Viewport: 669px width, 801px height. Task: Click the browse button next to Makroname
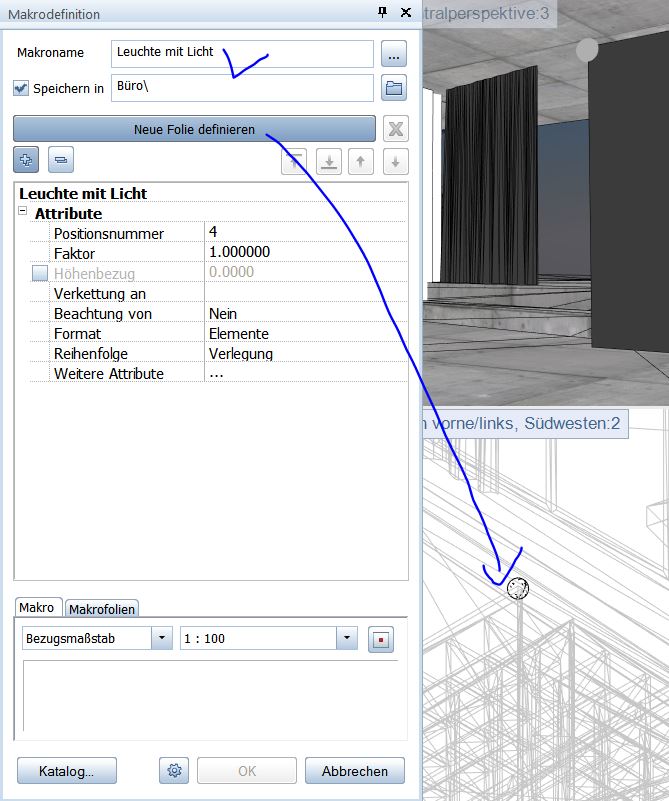click(x=395, y=54)
